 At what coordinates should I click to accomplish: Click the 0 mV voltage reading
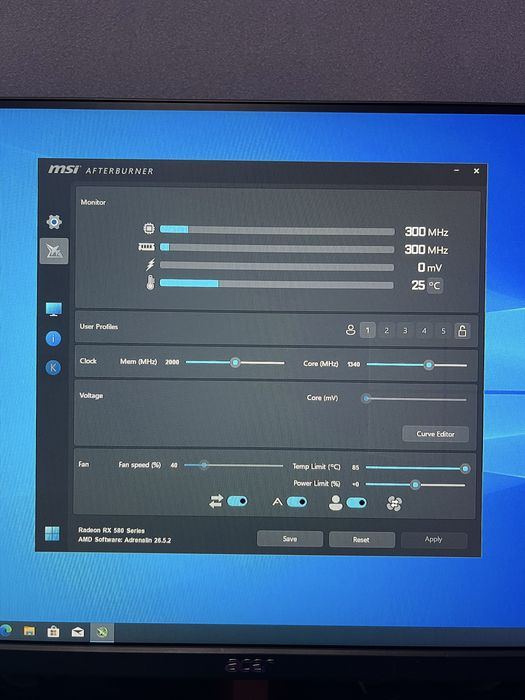tap(430, 267)
